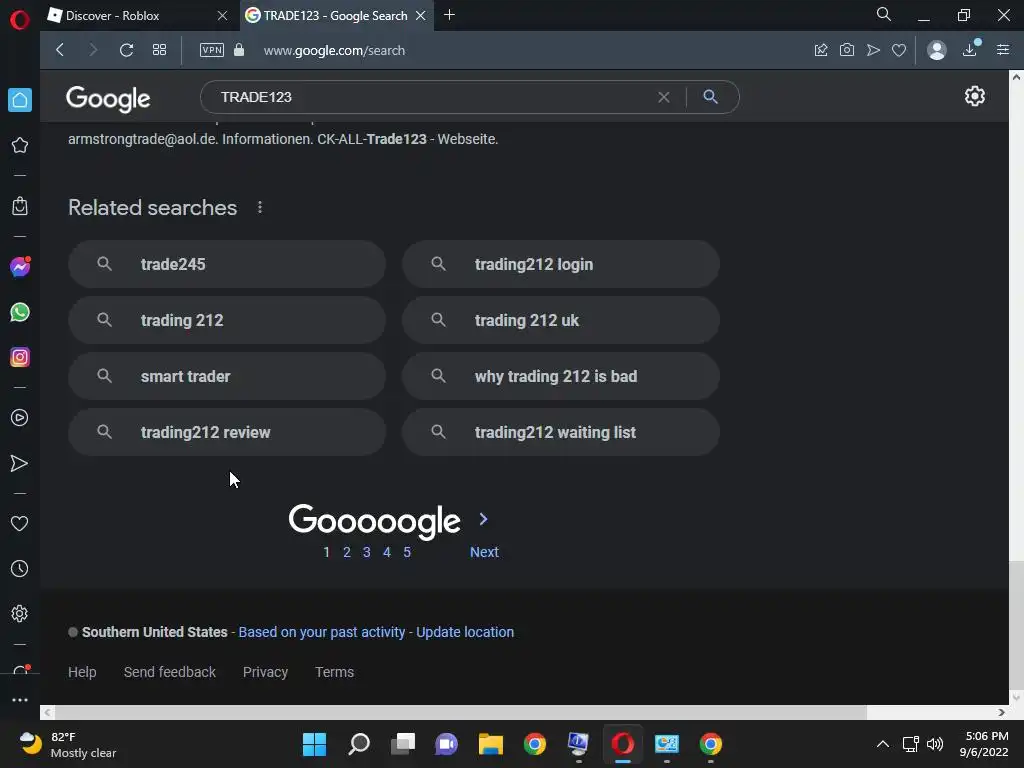Viewport: 1024px width, 768px height.
Task: Clear the search box with X
Action: [664, 97]
